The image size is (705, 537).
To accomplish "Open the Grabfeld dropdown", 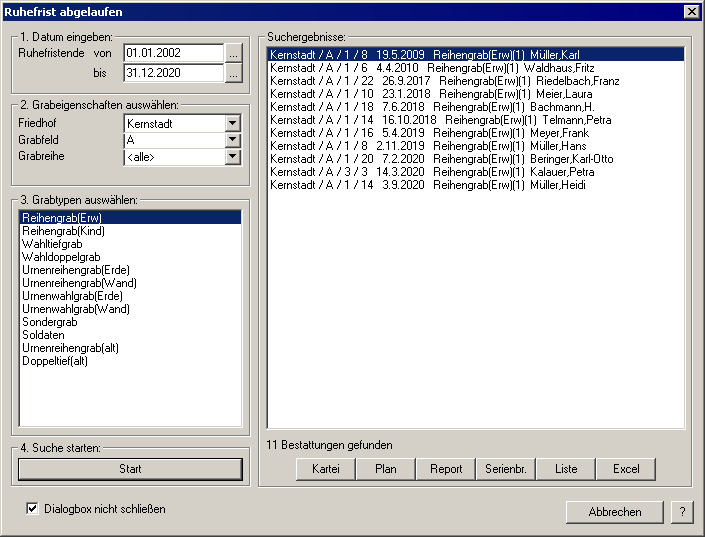I will [232, 140].
